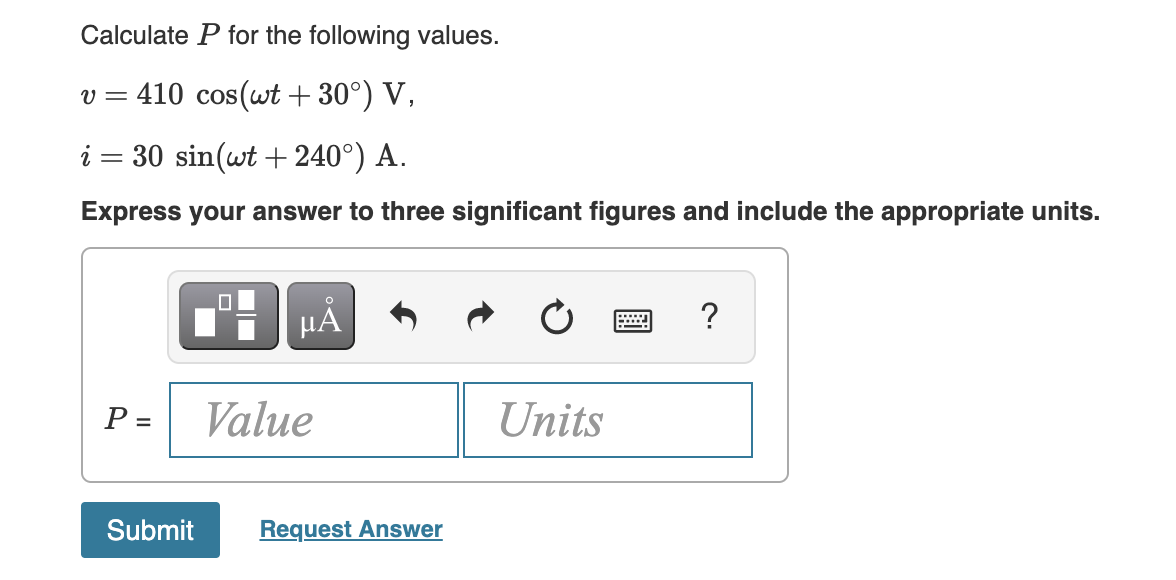Open the math templates palette icon
The height and width of the screenshot is (580, 1176).
coord(228,315)
